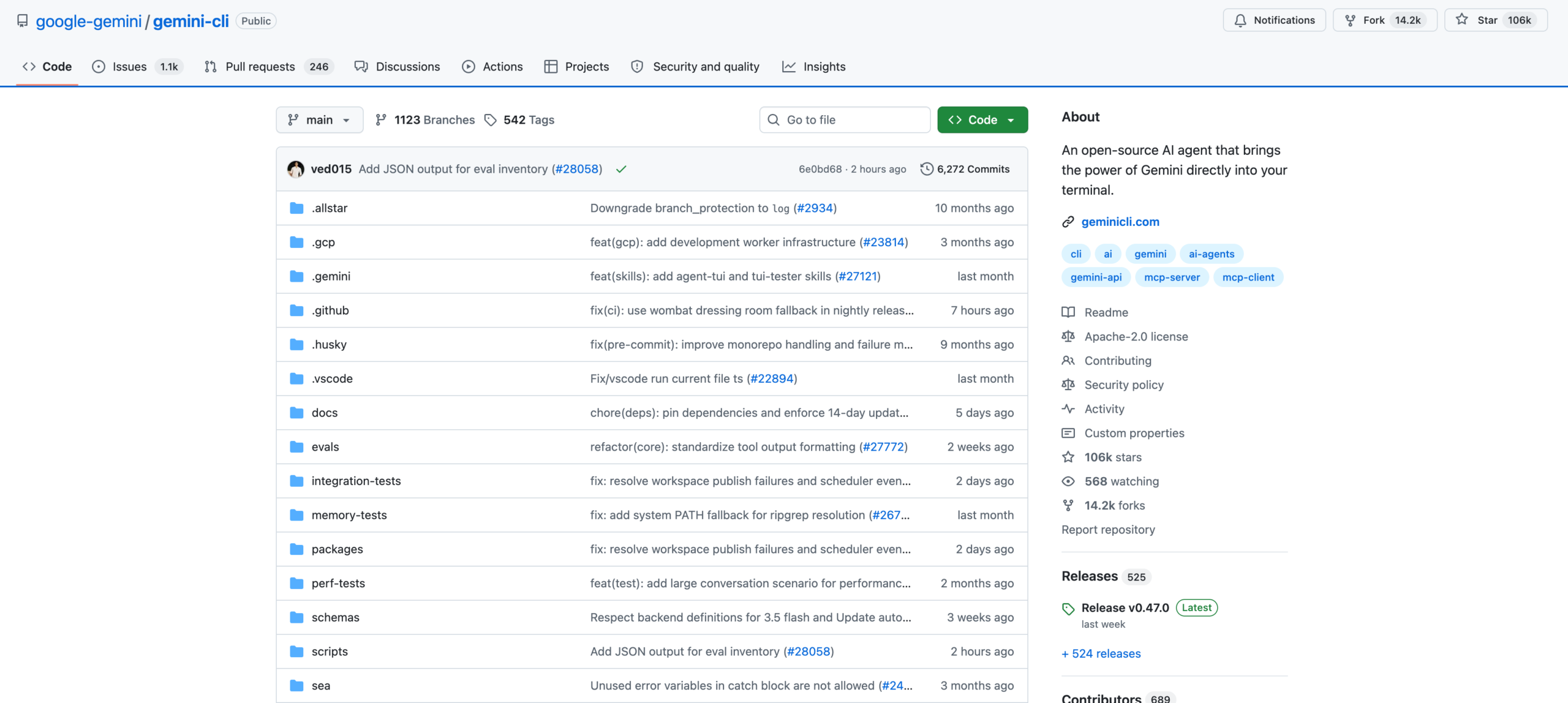Click the memory-tests folder icon
The image size is (1568, 703).
click(296, 516)
